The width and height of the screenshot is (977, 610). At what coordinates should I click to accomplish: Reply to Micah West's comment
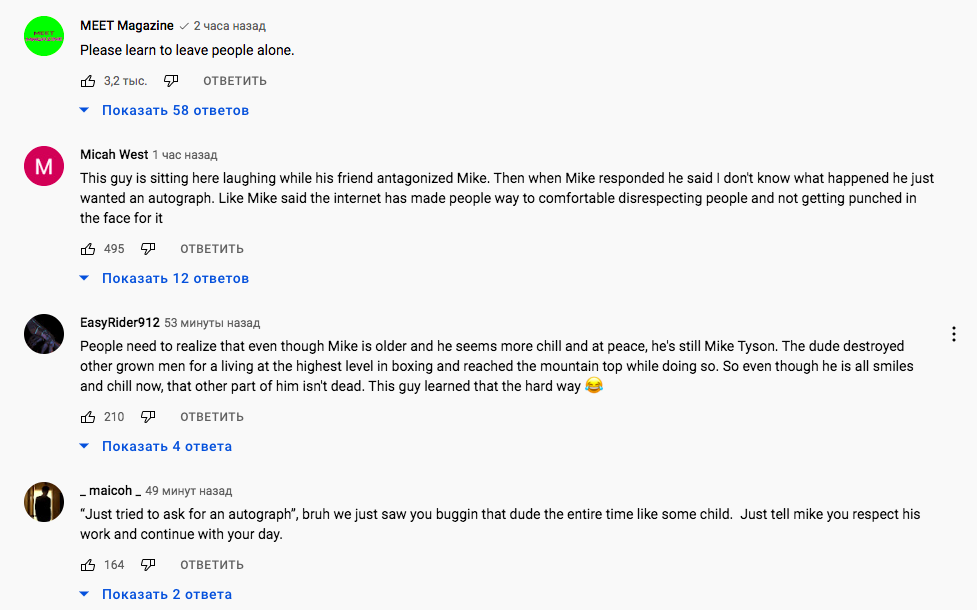pos(212,249)
